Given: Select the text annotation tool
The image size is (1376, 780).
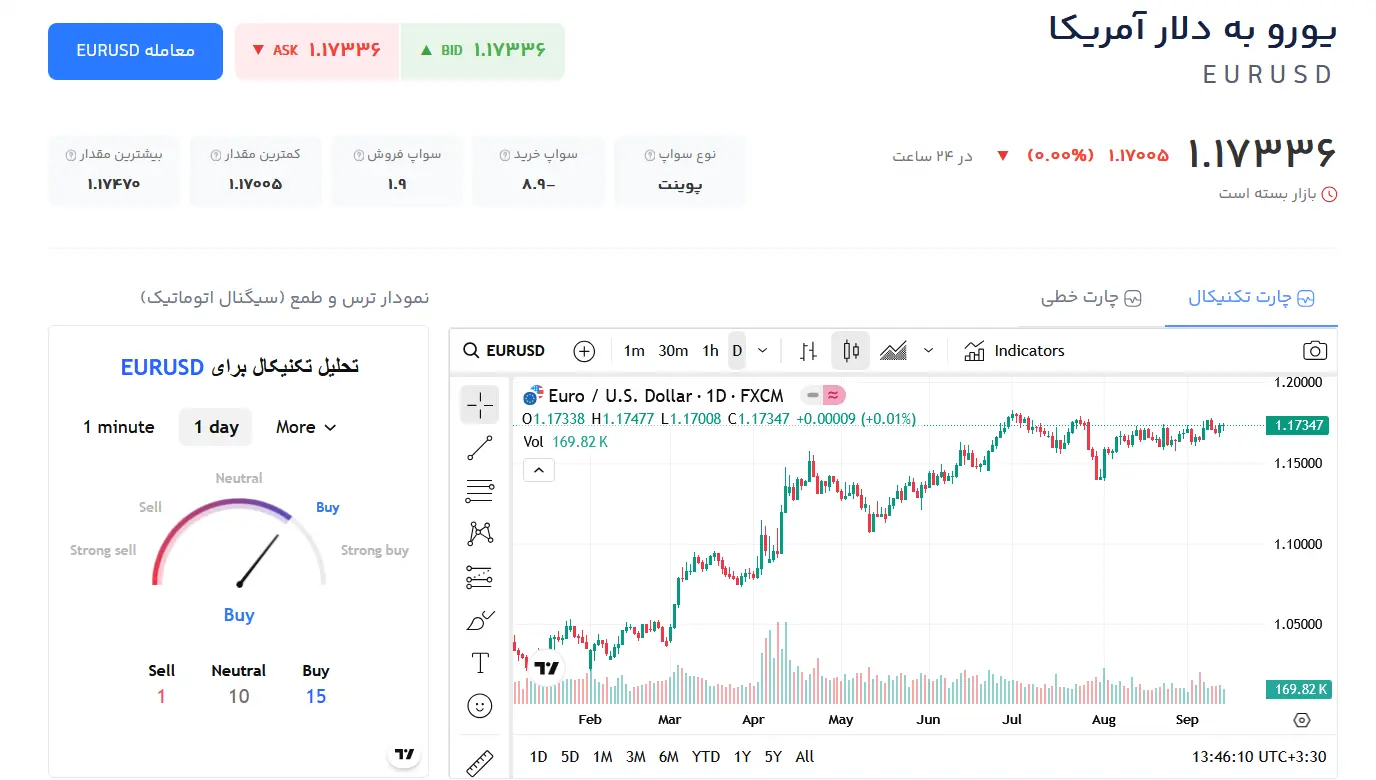Looking at the screenshot, I should click(x=480, y=663).
